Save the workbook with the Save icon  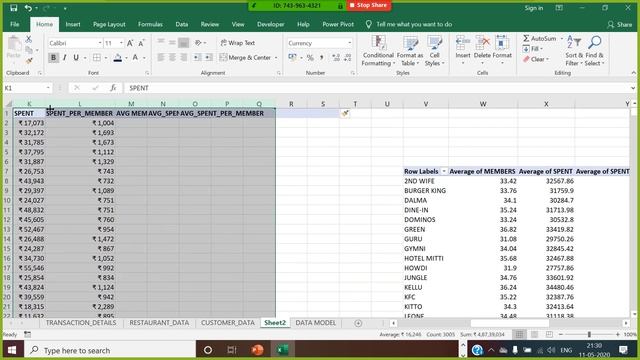tap(13, 8)
